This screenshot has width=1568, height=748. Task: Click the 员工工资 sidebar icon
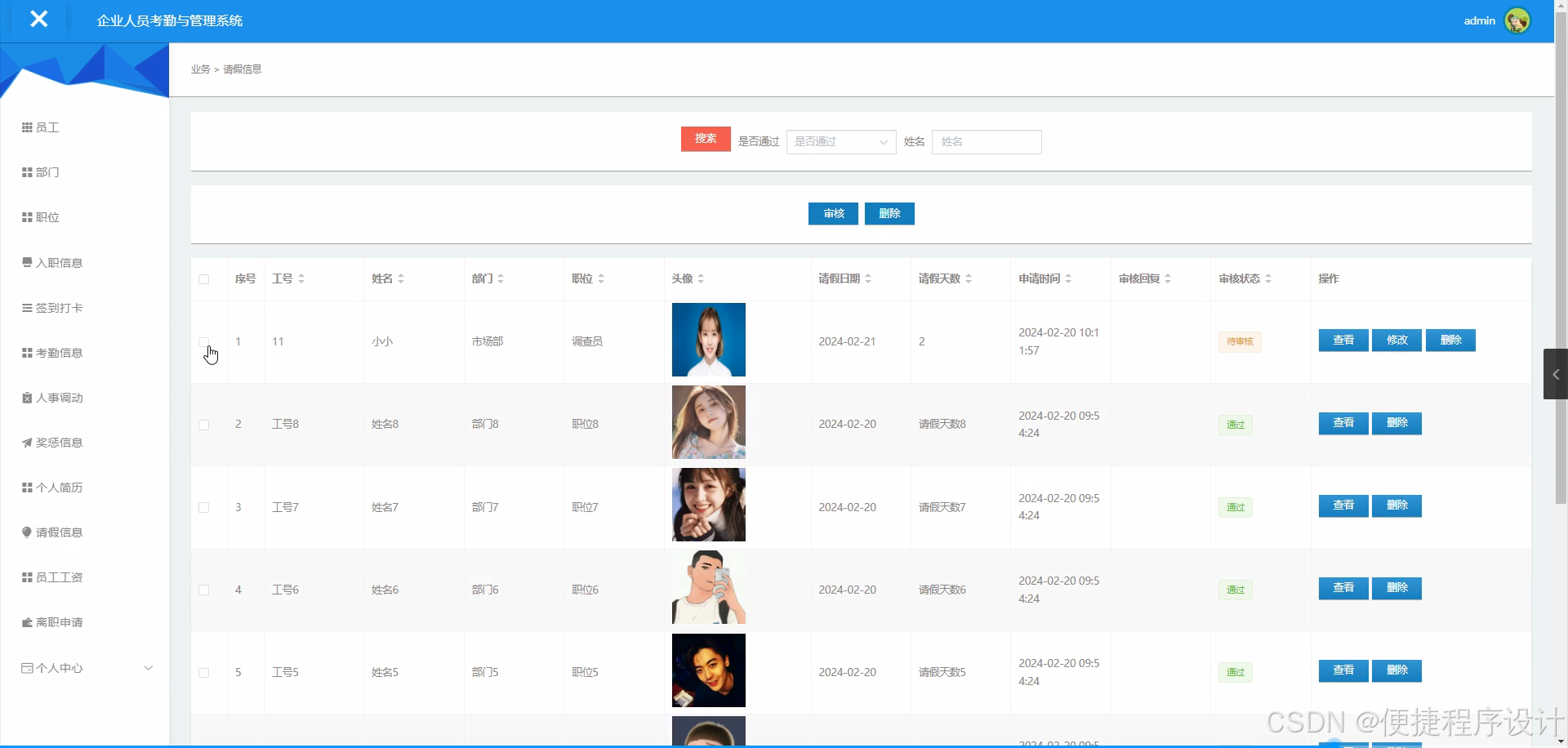[27, 577]
